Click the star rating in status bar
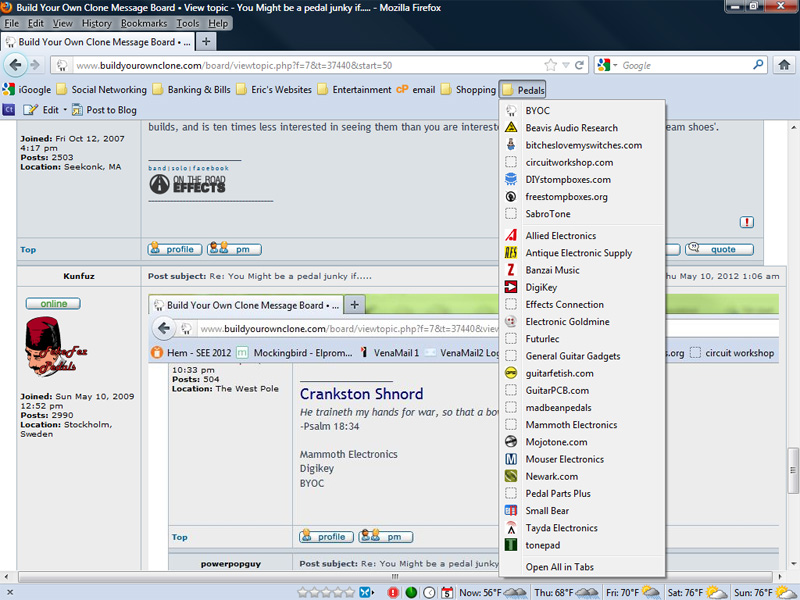800x600 pixels. pos(327,592)
